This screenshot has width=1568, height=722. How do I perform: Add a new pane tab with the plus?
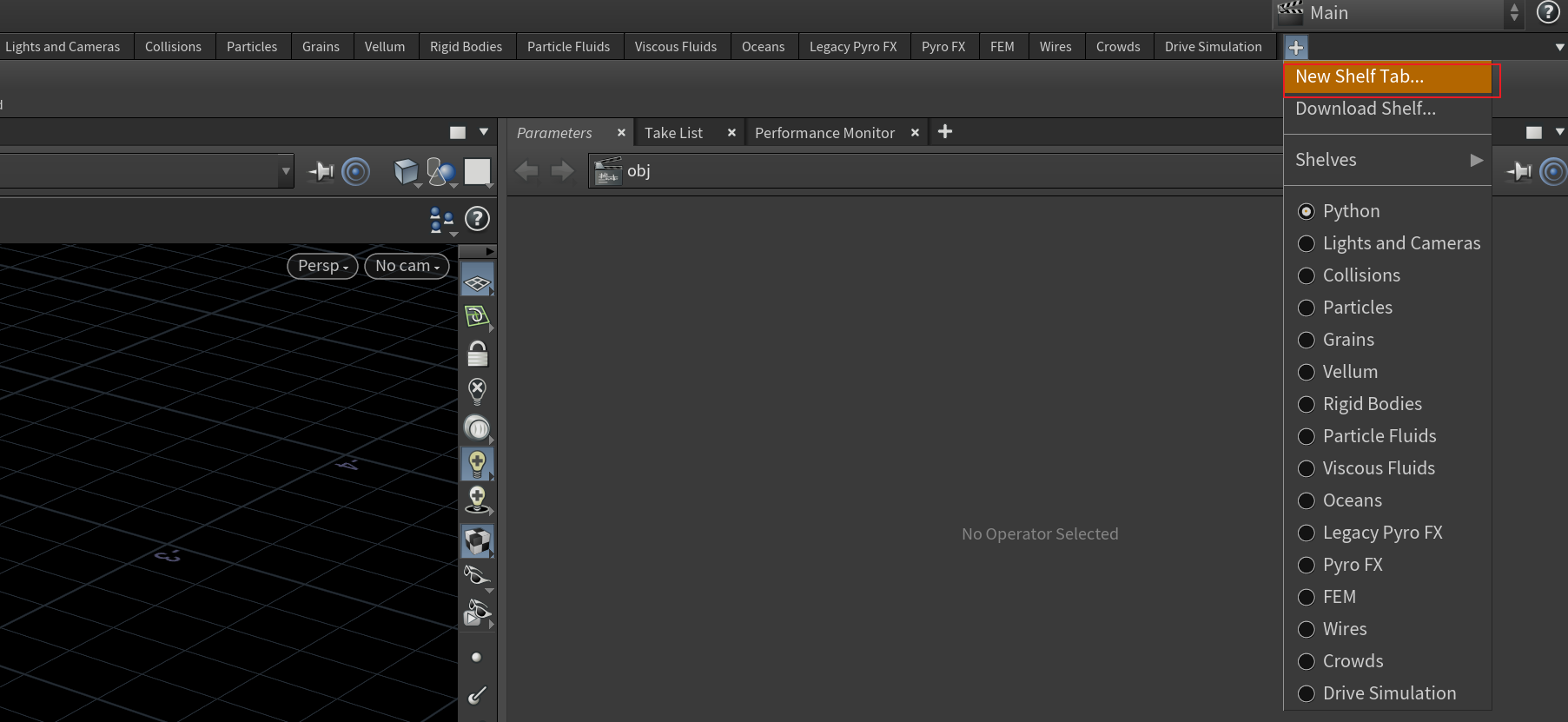[x=945, y=131]
